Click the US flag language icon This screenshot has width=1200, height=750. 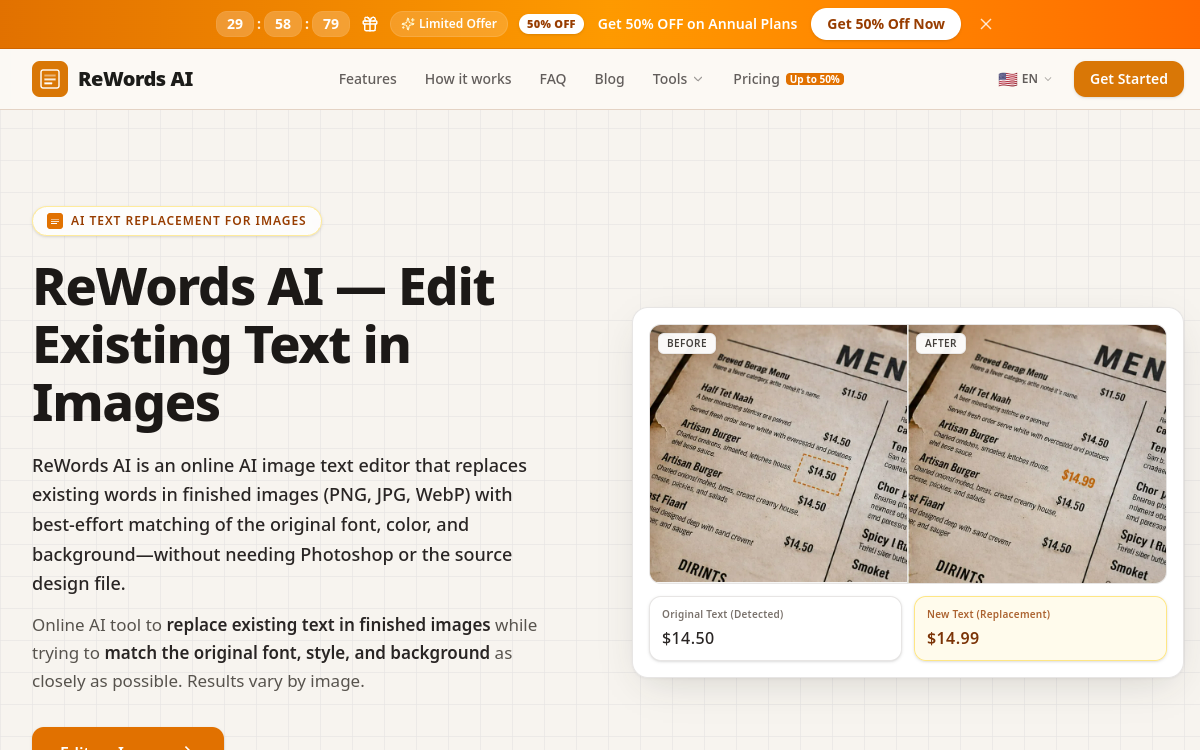(x=1007, y=79)
